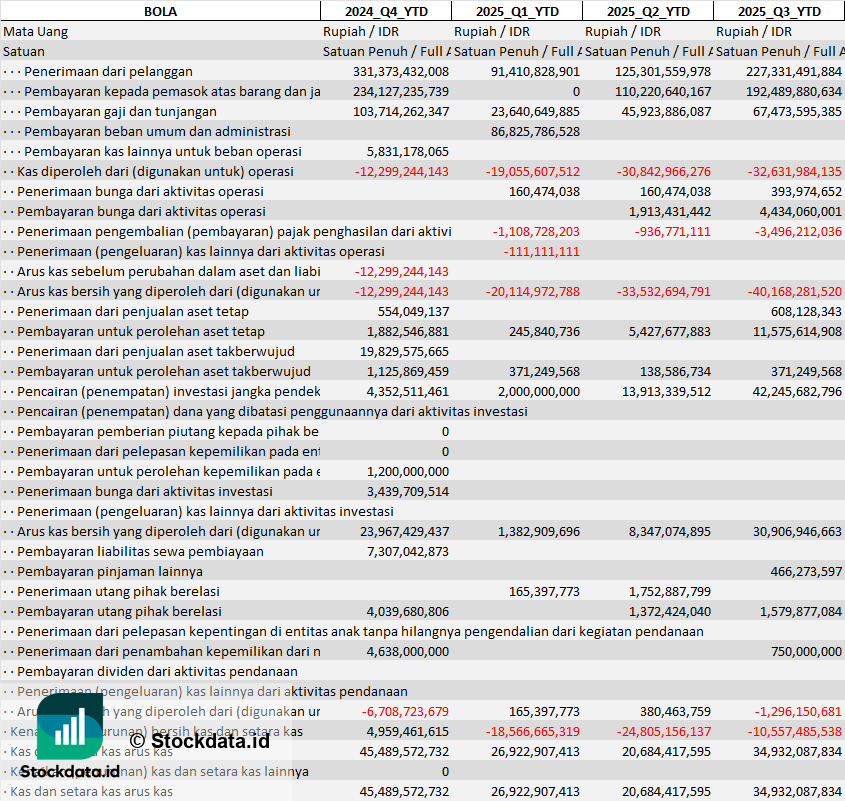Select Penerimaan dari pelanggan row label
This screenshot has width=845, height=801.
(x=108, y=71)
